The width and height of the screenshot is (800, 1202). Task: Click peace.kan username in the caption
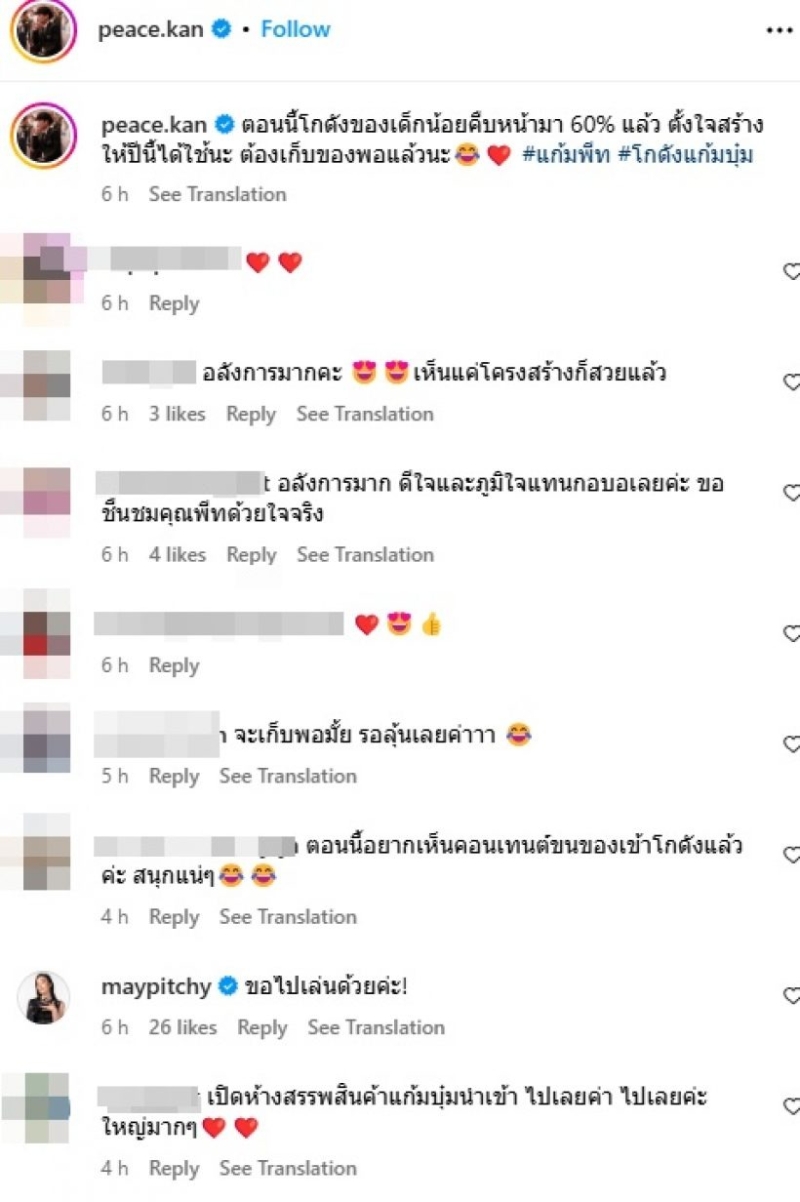pos(153,125)
